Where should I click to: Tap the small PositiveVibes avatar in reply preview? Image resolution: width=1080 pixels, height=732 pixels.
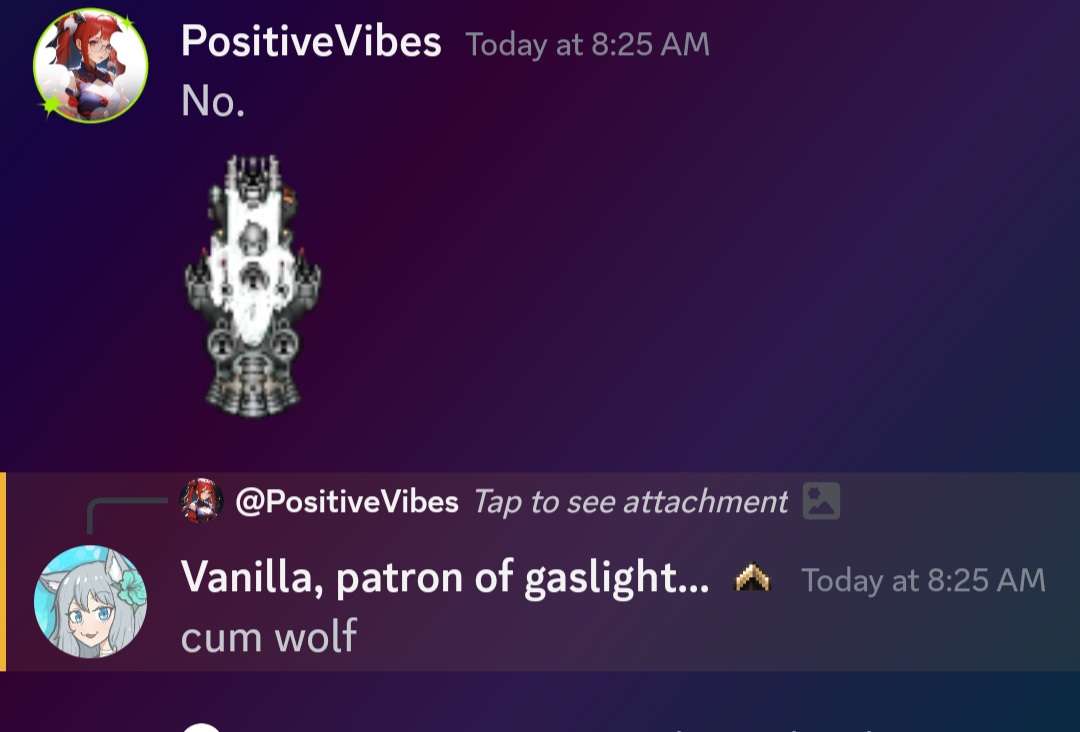pyautogui.click(x=201, y=501)
